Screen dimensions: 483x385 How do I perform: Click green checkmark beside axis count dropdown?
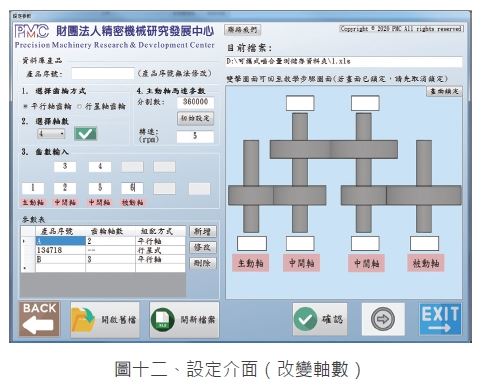85,134
